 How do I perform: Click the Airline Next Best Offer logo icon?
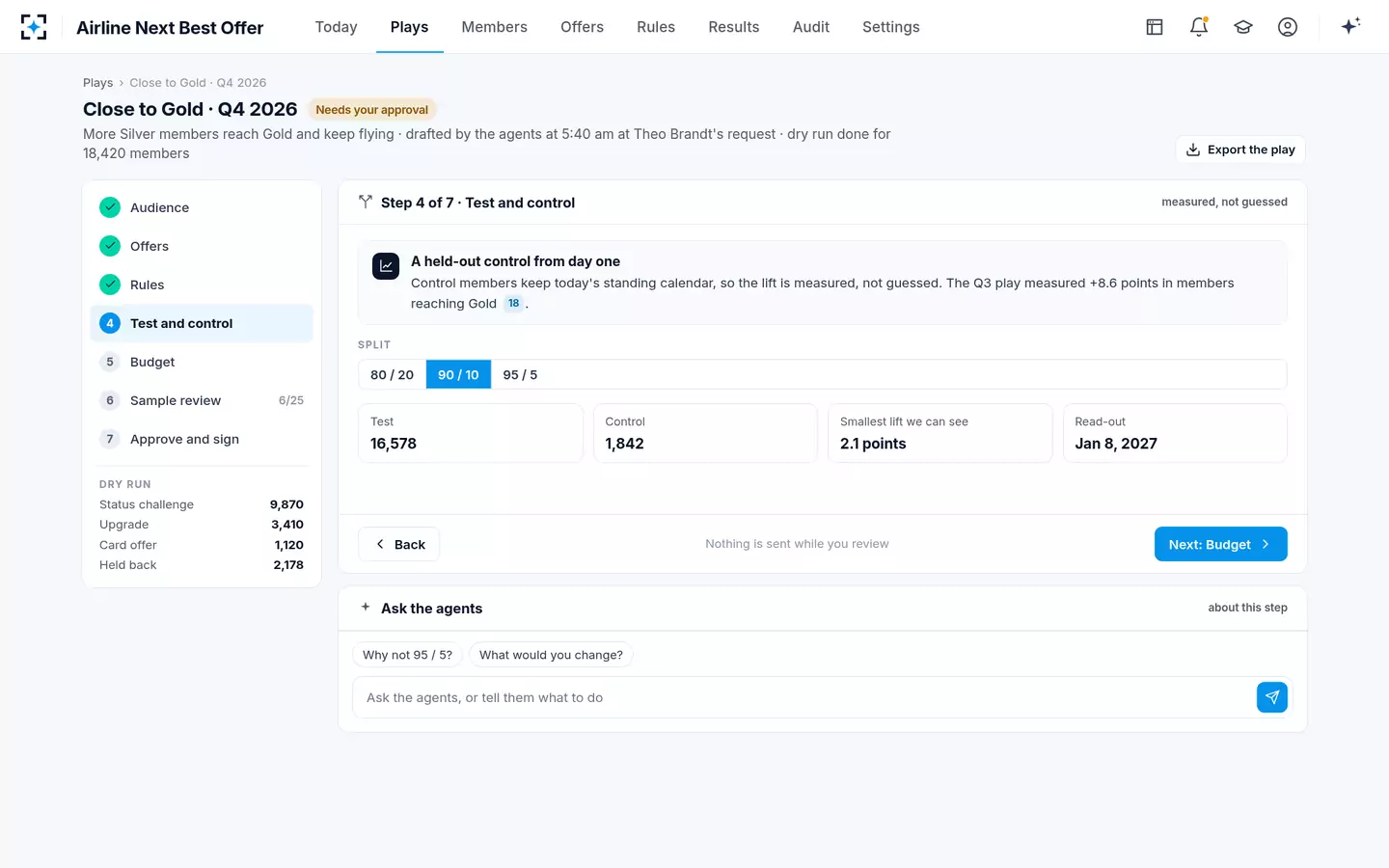pos(34,27)
